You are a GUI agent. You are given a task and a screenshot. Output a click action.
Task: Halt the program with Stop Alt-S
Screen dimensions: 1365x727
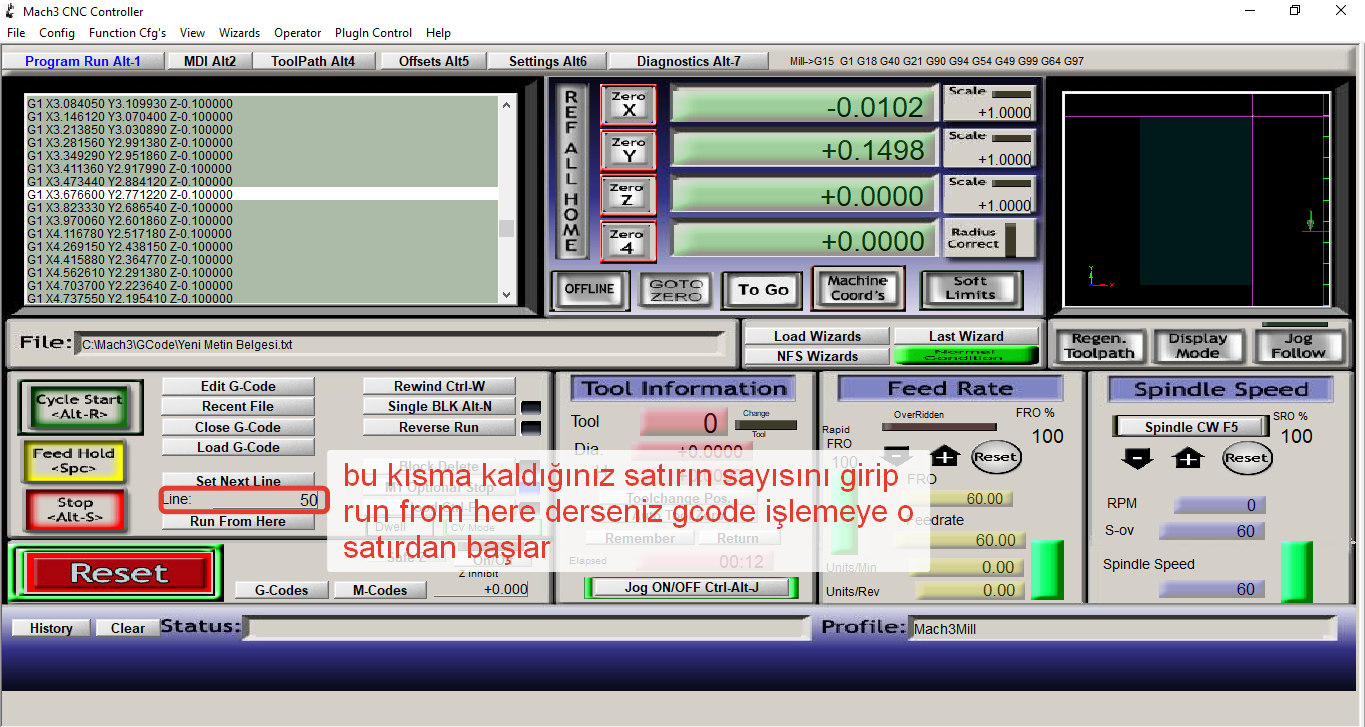coord(75,510)
